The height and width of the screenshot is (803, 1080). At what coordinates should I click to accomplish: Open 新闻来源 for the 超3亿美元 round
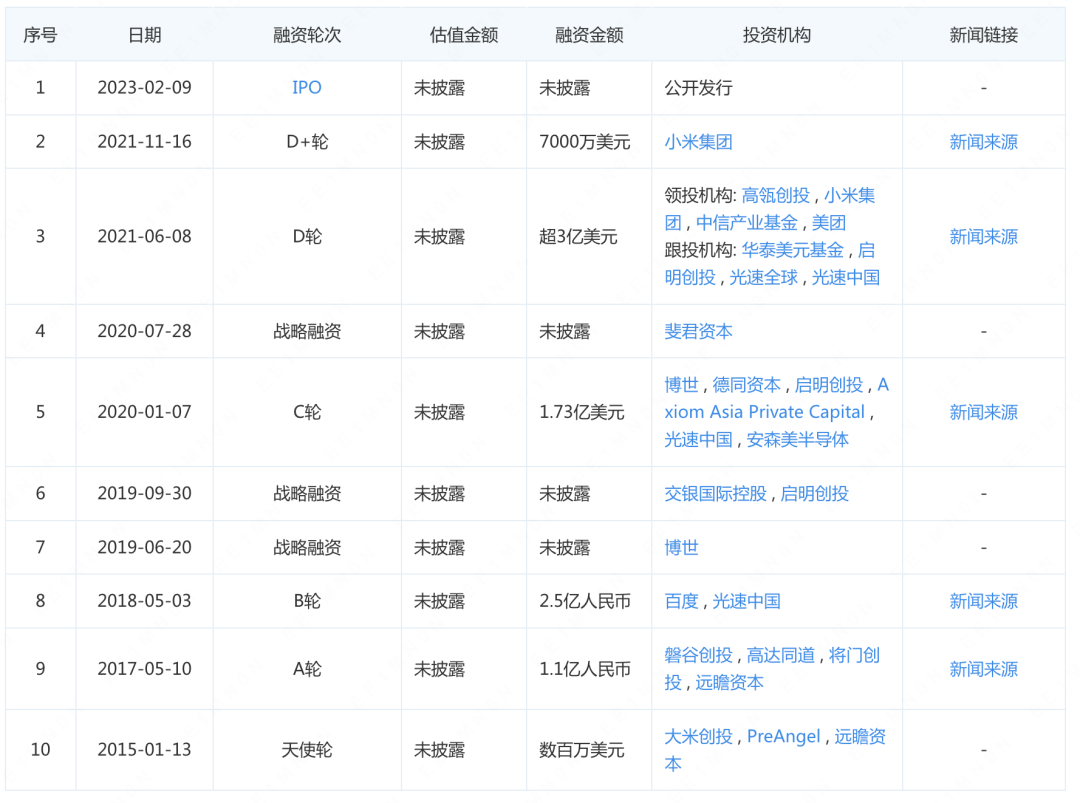(983, 237)
